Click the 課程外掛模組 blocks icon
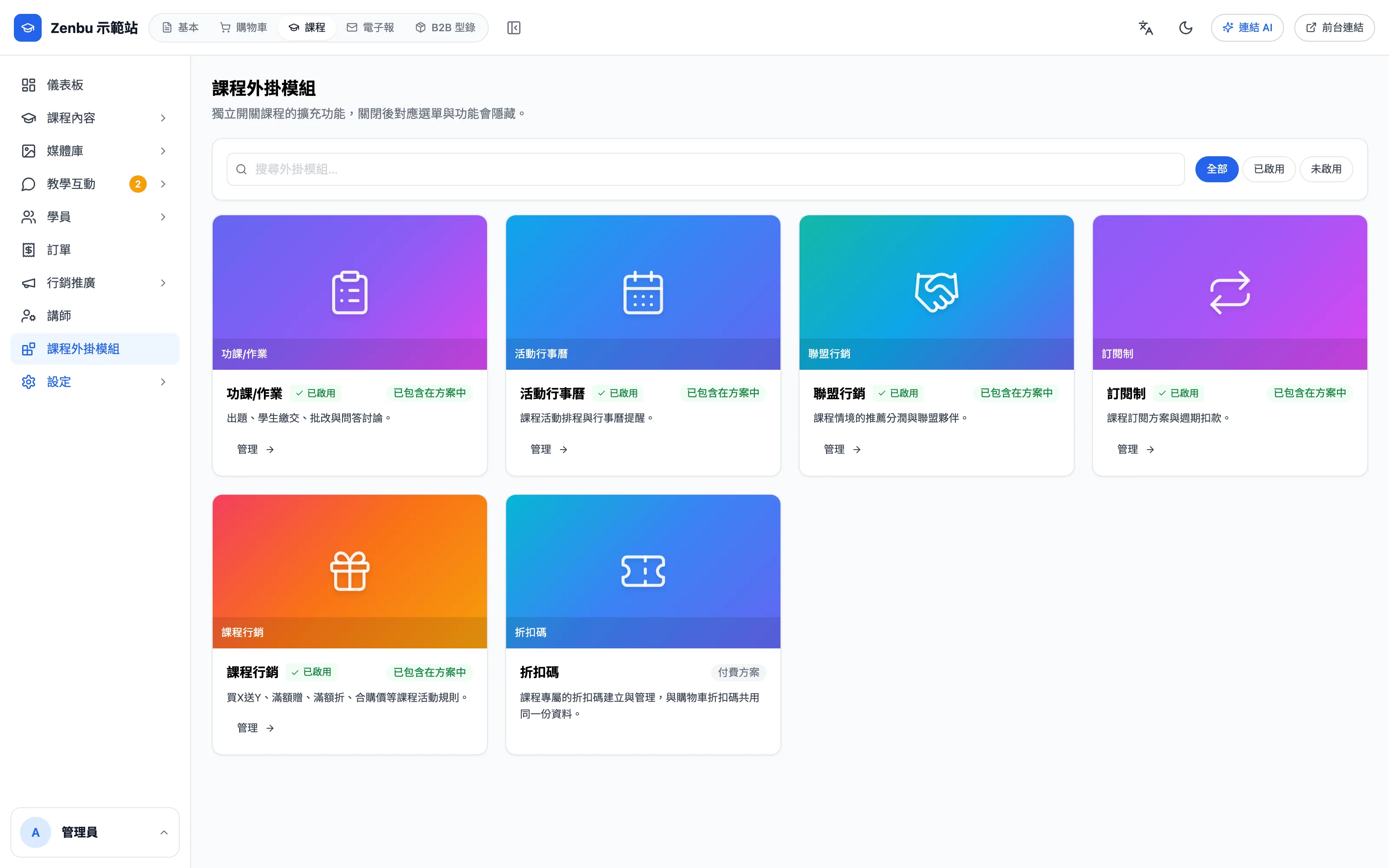 (29, 349)
